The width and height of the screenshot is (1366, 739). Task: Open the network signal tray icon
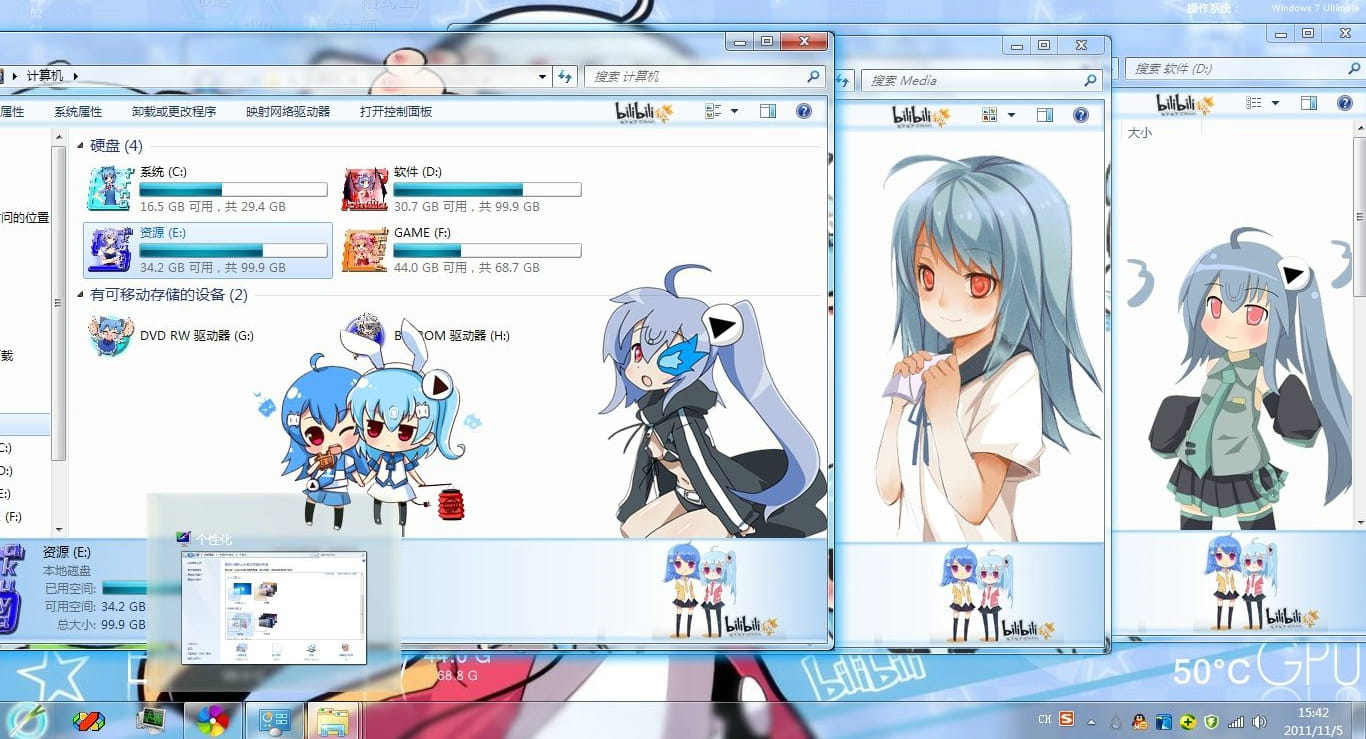1236,721
